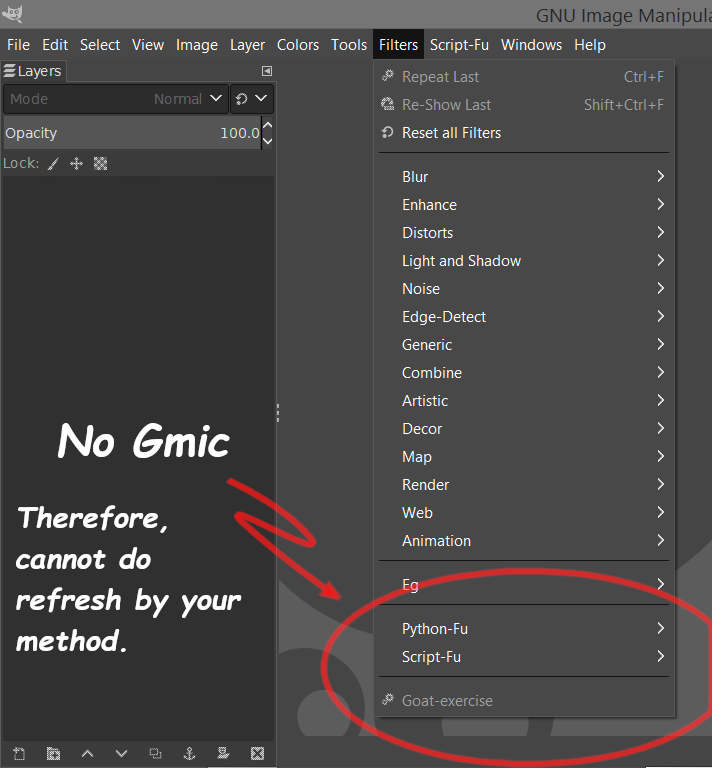Expand the Map submenu
712x768 pixels.
click(x=524, y=456)
